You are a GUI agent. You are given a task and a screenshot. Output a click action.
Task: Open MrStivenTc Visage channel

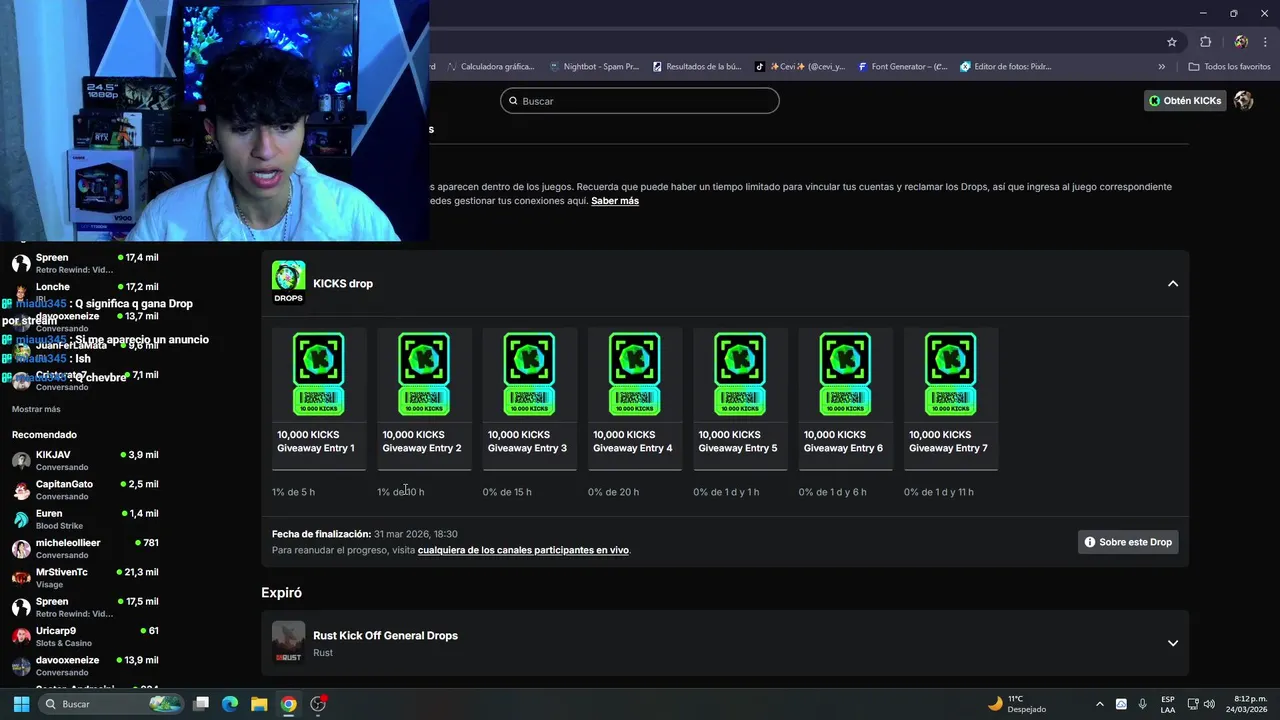tap(85, 578)
